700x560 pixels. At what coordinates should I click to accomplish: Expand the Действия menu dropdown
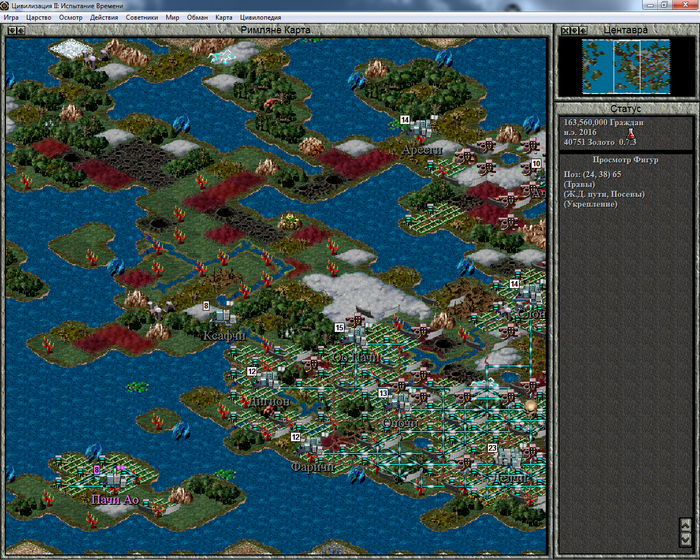103,17
